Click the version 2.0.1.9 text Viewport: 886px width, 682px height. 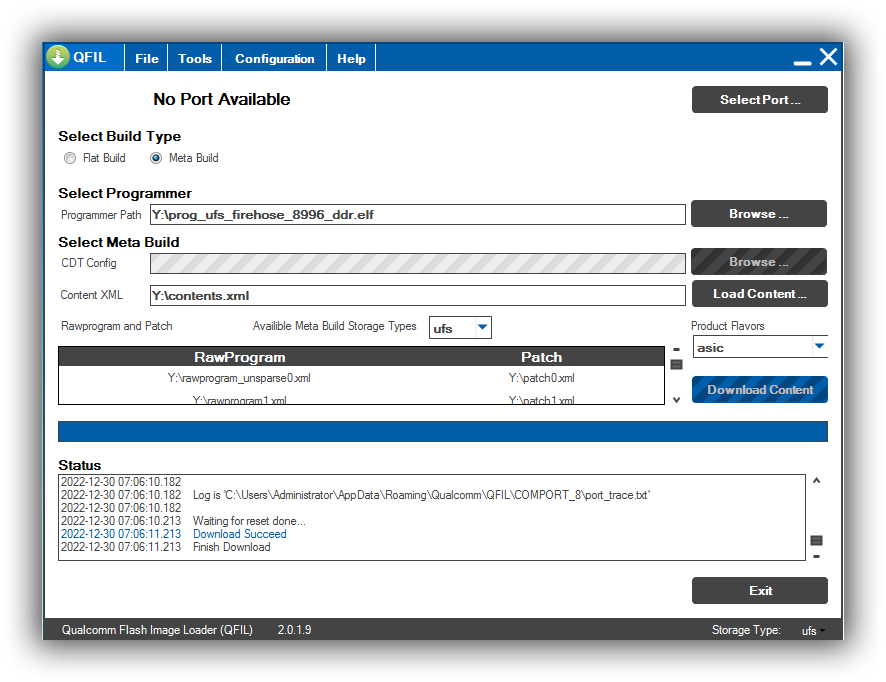coord(294,630)
